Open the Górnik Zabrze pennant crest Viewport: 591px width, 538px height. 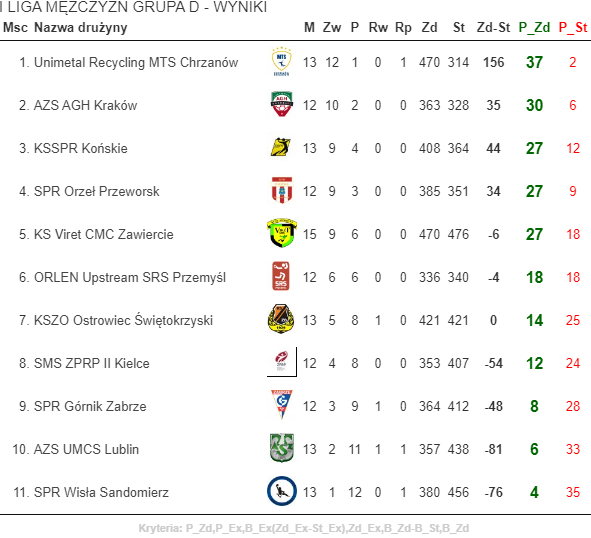pyautogui.click(x=282, y=405)
